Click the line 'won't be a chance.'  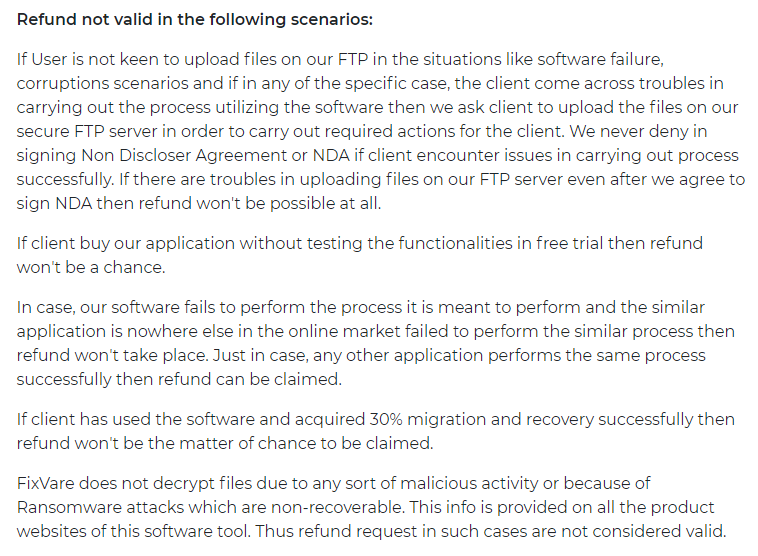click(91, 267)
